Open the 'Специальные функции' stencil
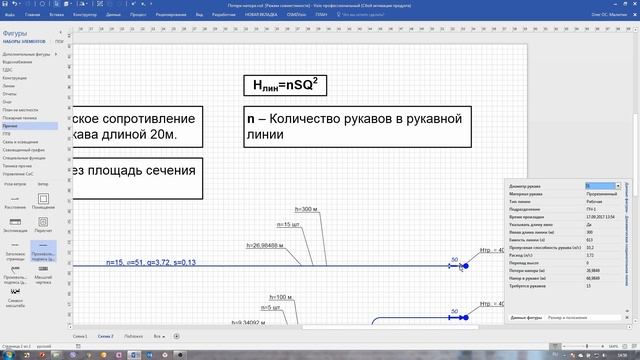This screenshot has width=640, height=360. pos(24,158)
